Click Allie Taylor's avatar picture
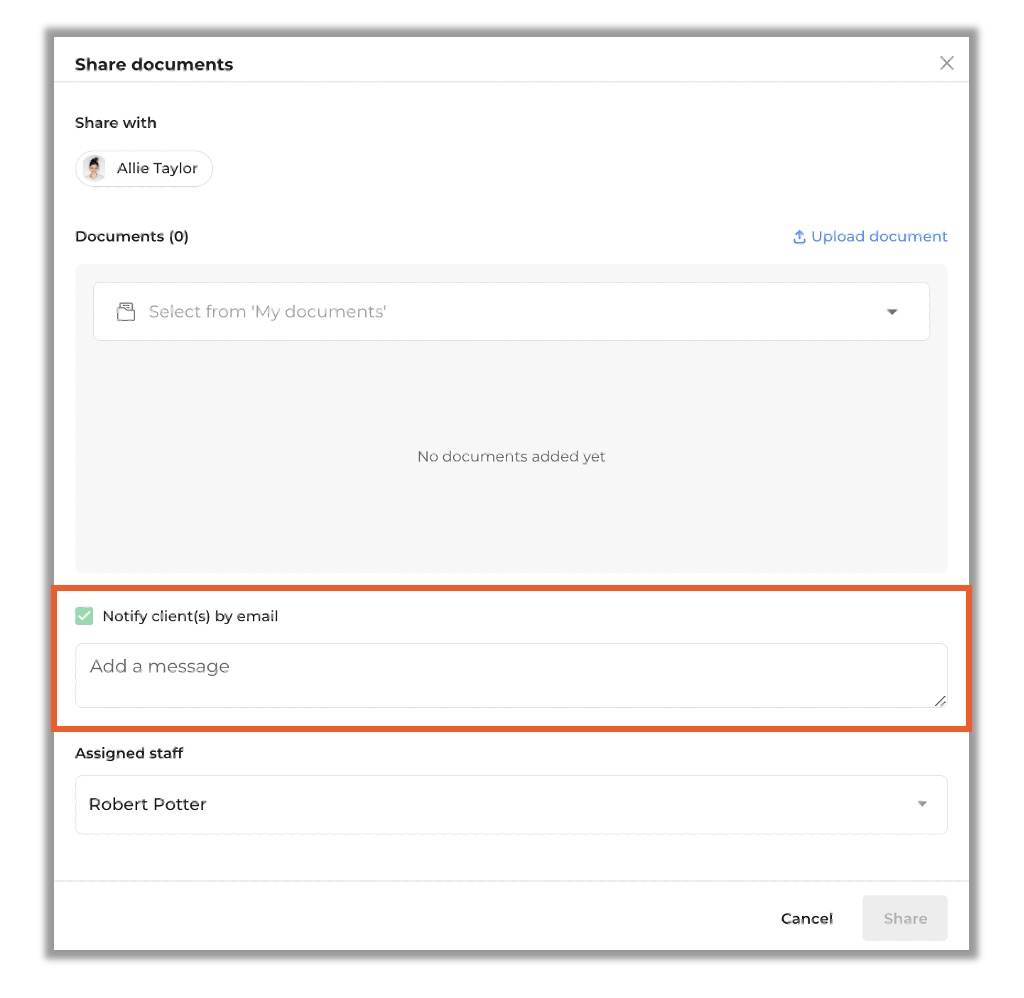1024x998 pixels. pos(95,169)
